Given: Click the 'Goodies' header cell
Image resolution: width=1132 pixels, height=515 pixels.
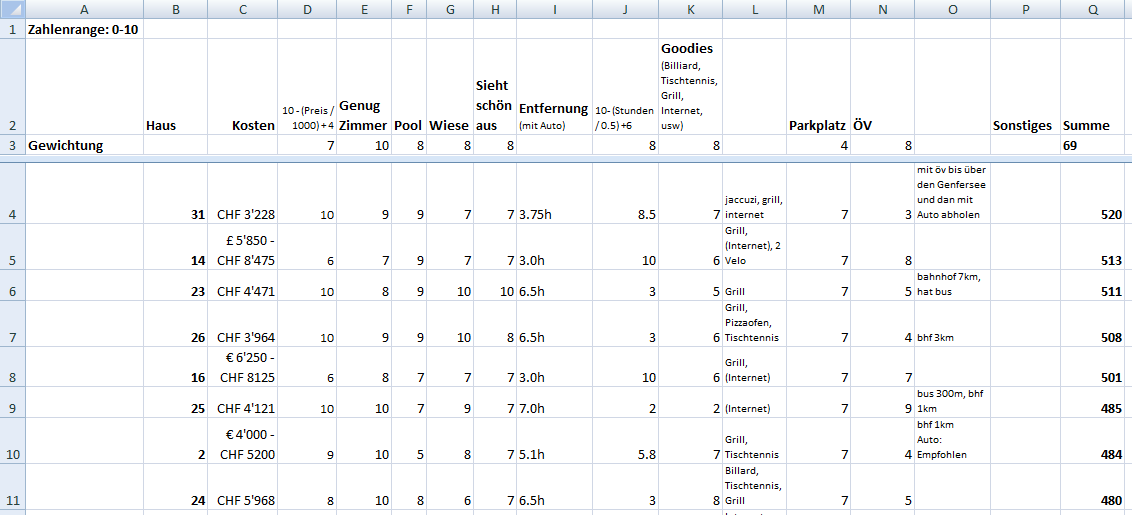Looking at the screenshot, I should coord(690,85).
